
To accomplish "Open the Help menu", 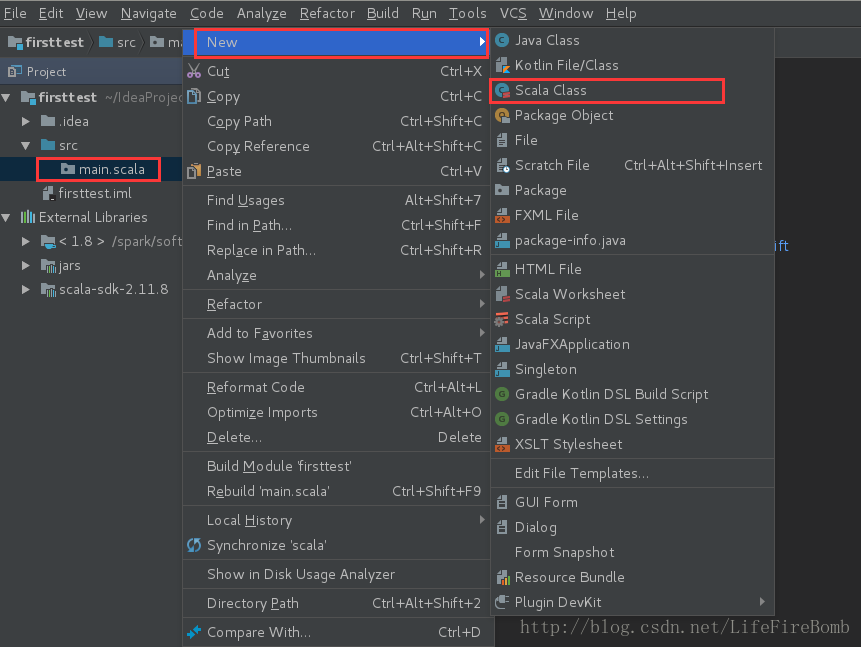I will (621, 13).
